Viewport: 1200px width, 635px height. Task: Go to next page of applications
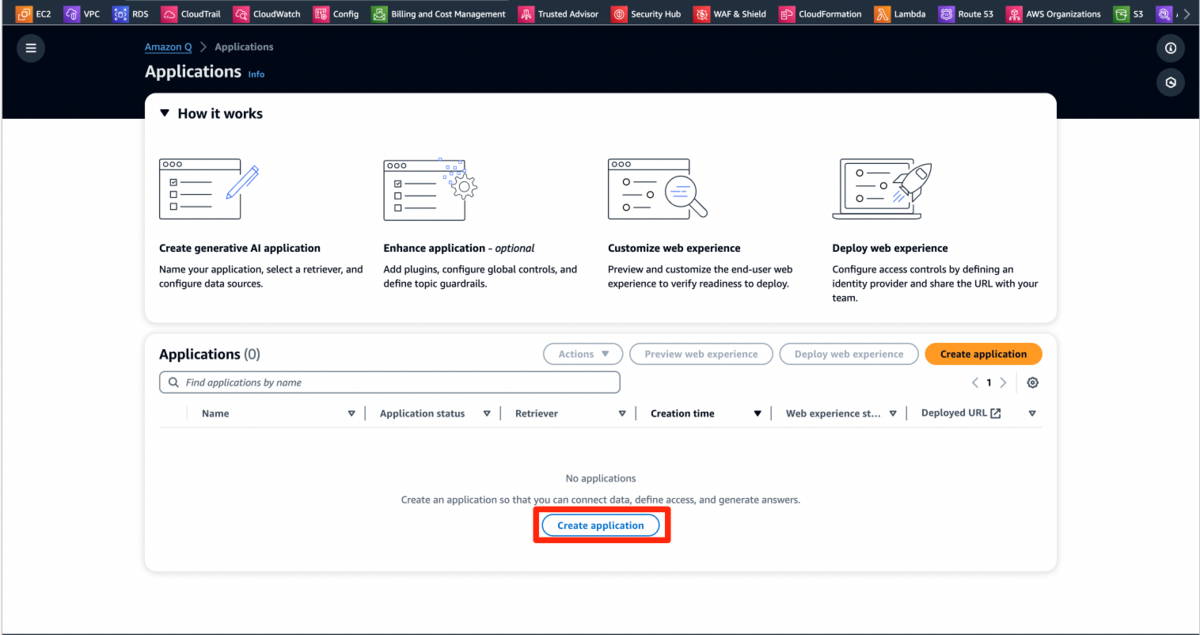[1003, 383]
